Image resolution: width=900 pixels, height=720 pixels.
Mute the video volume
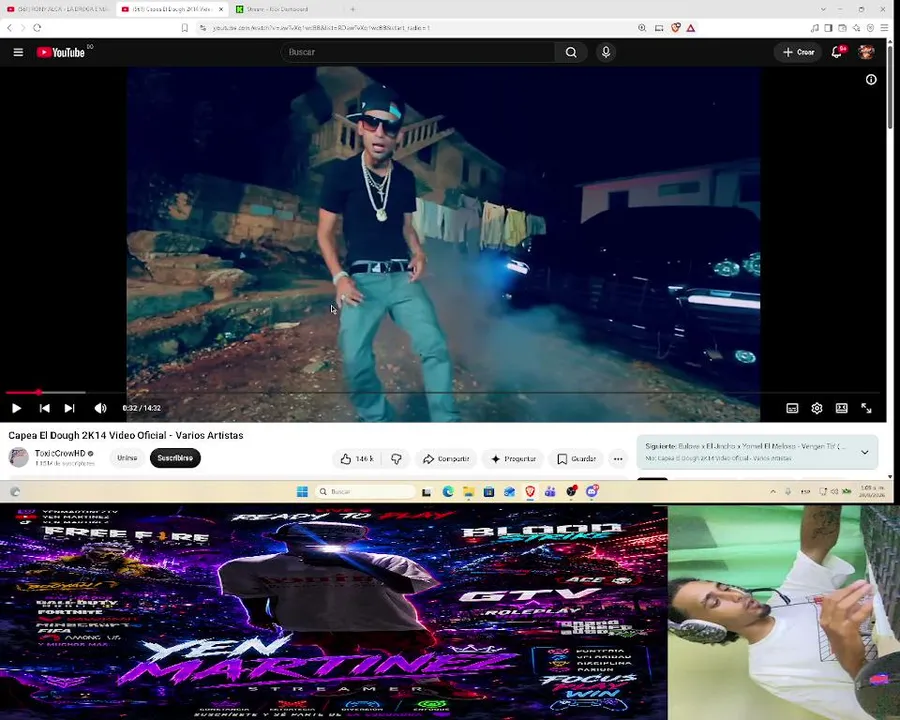point(100,408)
